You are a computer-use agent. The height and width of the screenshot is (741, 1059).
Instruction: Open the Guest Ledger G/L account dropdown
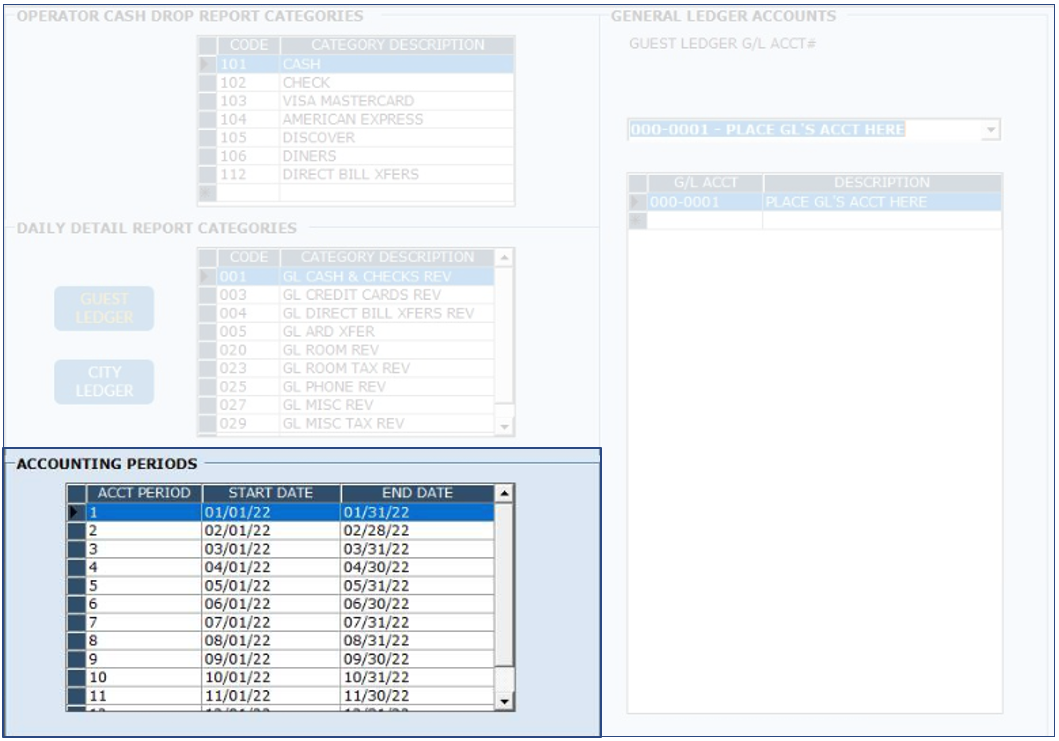990,130
